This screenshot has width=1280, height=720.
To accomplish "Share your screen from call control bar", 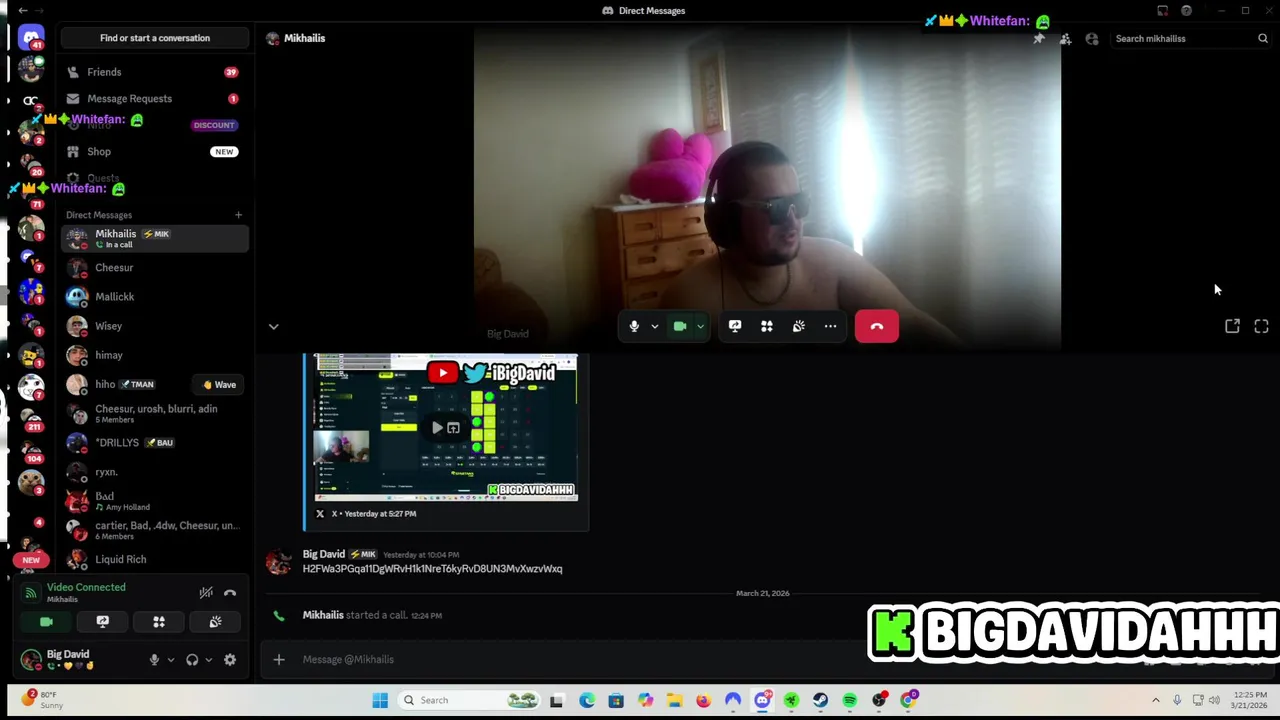I will (x=735, y=326).
